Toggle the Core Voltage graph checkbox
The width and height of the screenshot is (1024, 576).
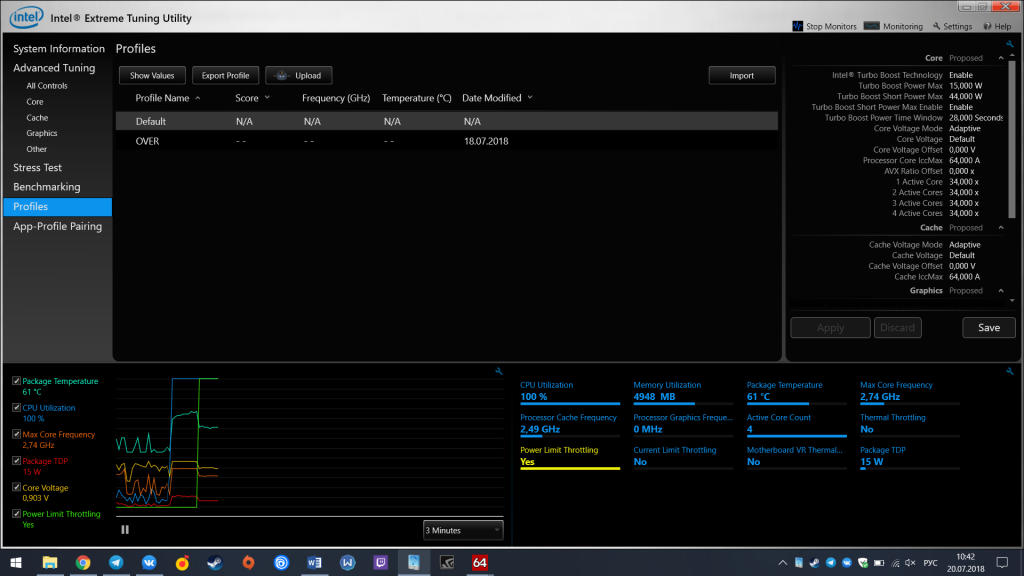(16, 487)
